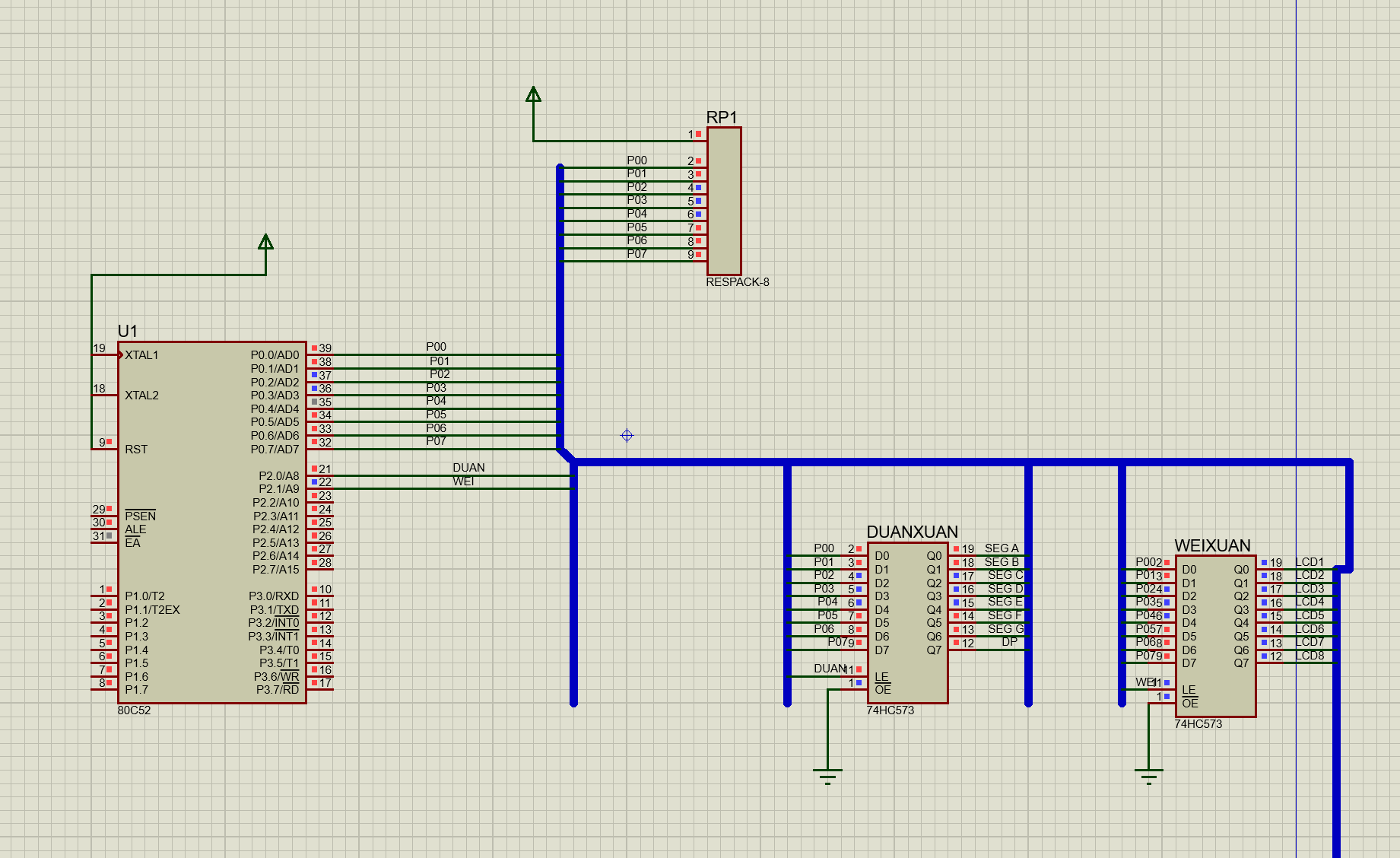Click the ground symbol below DUANXUAN's OE pin
Image resolution: width=1400 pixels, height=858 pixels.
[827, 777]
